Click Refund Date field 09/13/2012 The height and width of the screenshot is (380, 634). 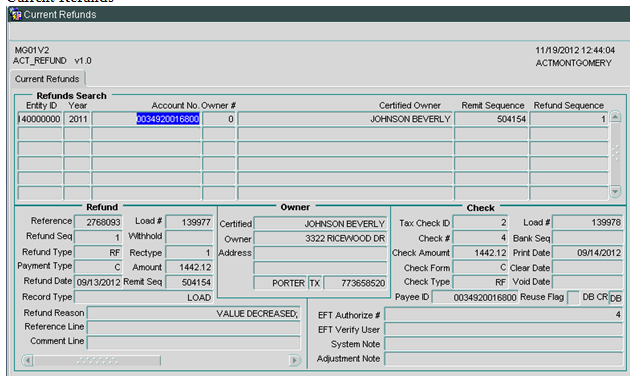(x=98, y=282)
